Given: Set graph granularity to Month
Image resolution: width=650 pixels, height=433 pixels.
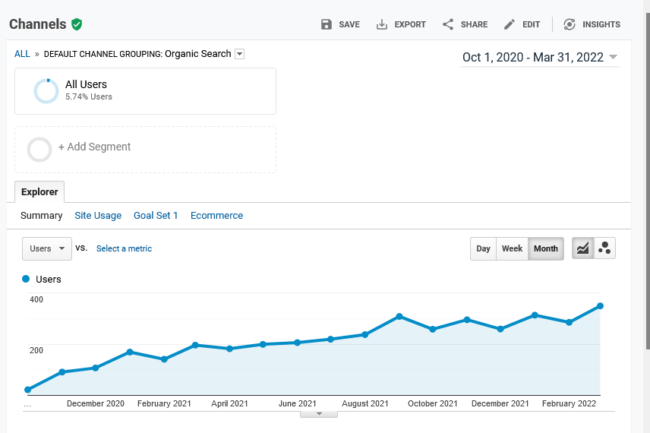Looking at the screenshot, I should click(x=546, y=249).
